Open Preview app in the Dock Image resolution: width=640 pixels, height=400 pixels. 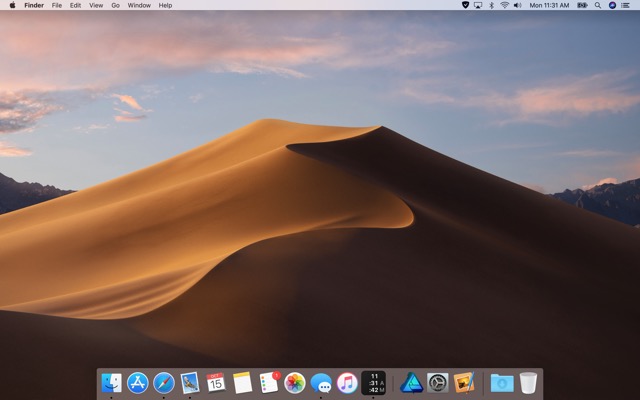[x=190, y=383]
